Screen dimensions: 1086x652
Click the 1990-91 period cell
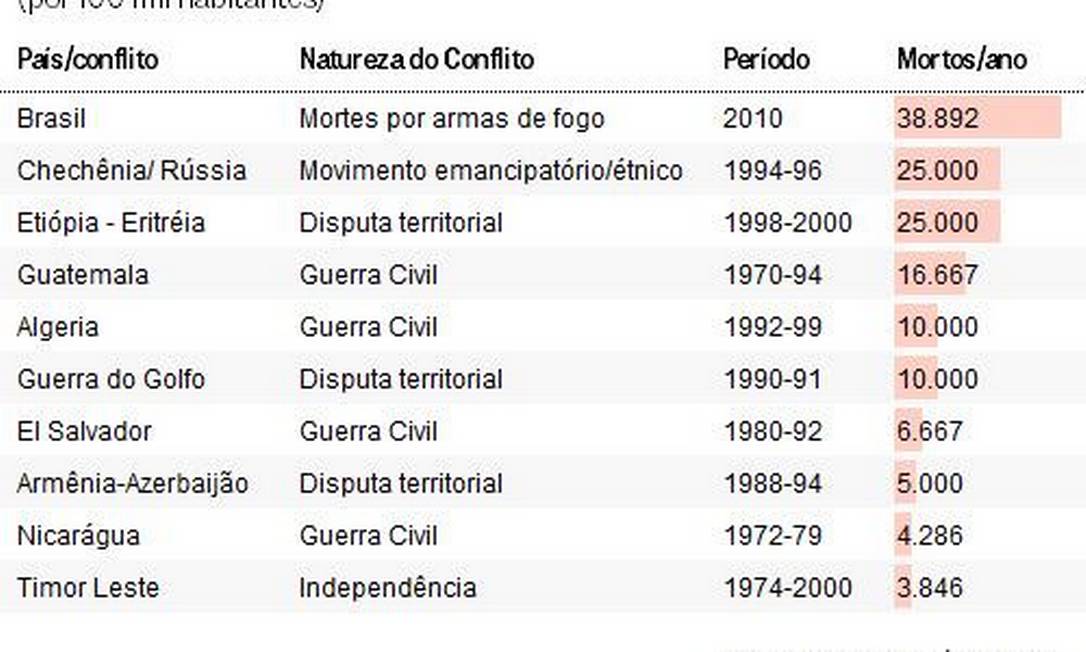pyautogui.click(x=772, y=380)
